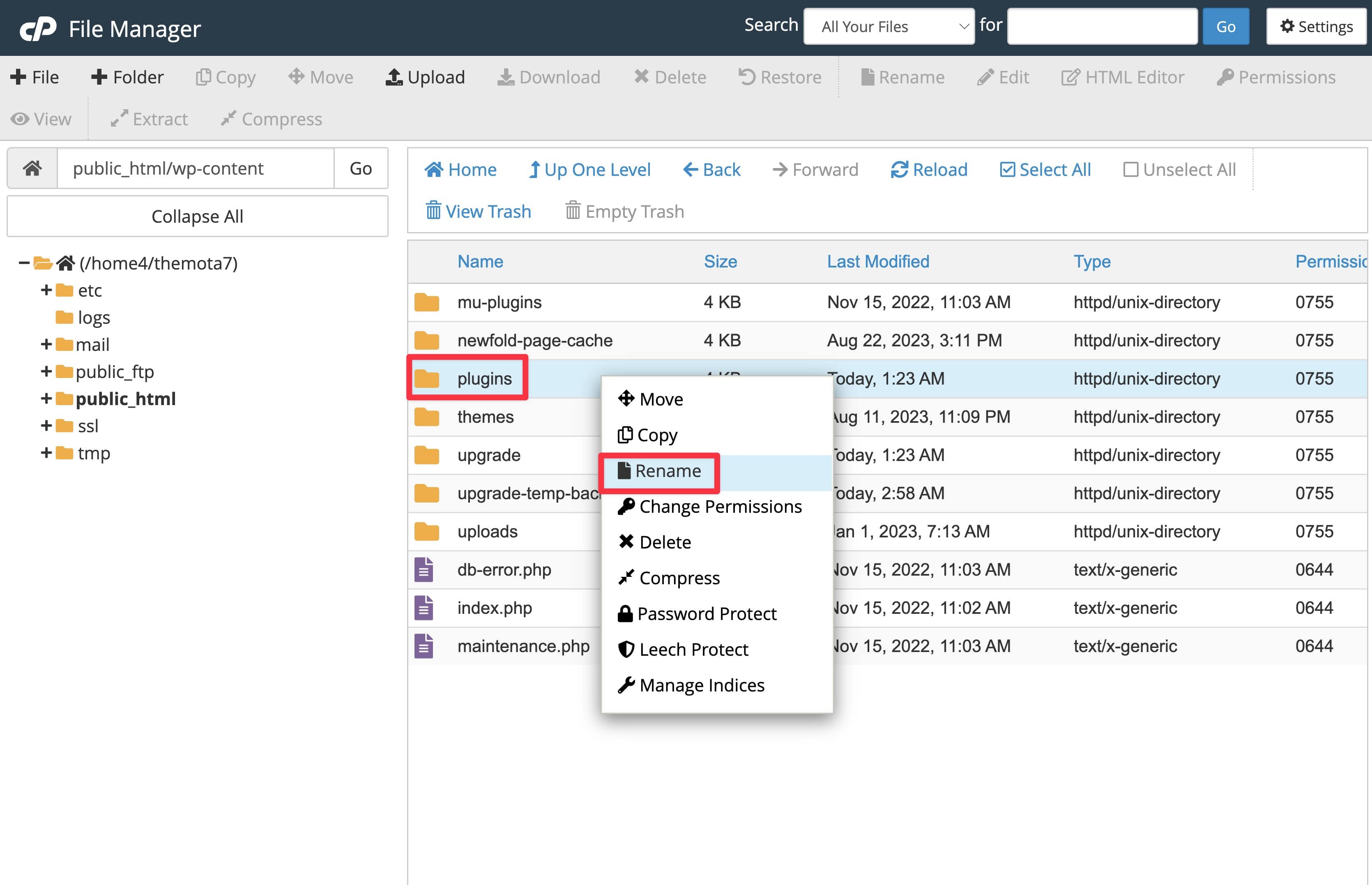
Task: Select the Download tool
Action: 549,76
